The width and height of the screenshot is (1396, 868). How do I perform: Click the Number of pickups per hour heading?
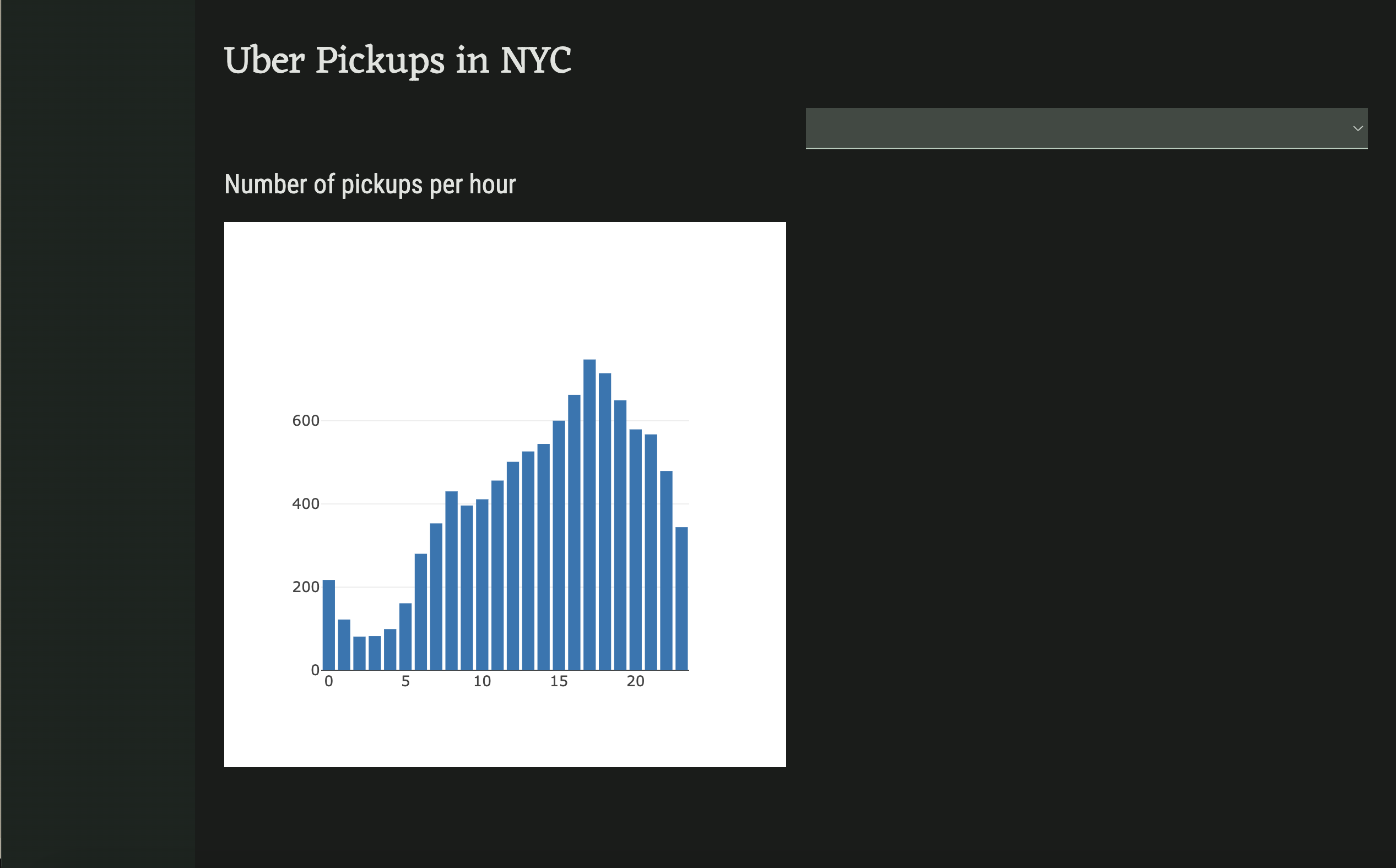pos(370,184)
